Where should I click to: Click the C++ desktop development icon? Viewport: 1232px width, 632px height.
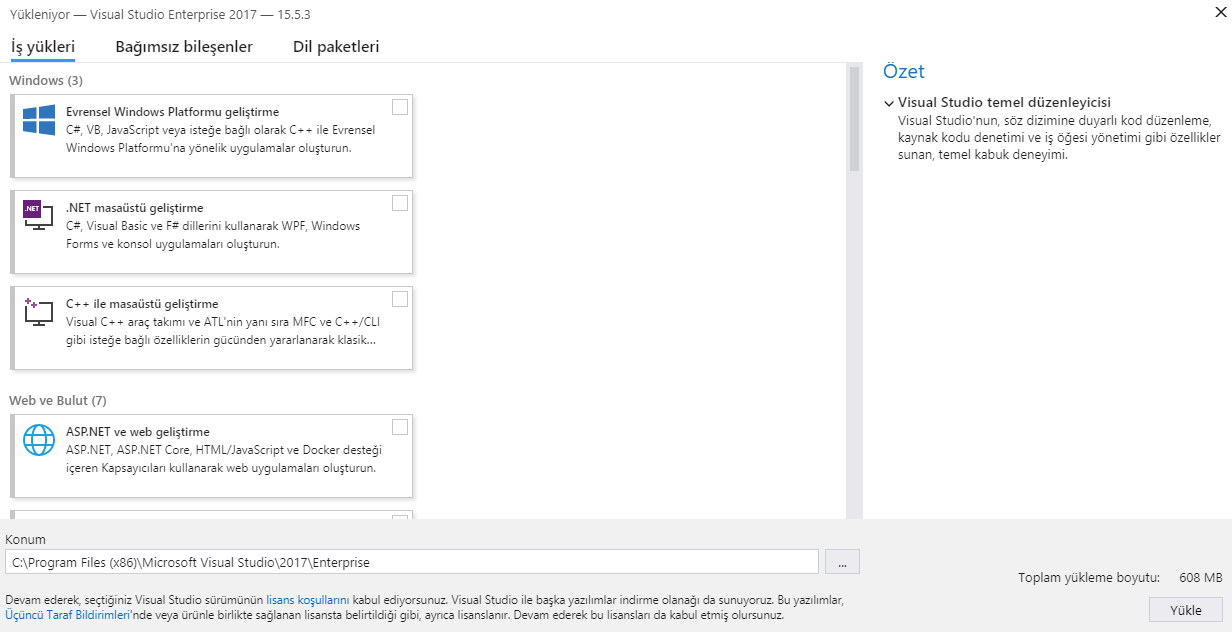coord(38,311)
